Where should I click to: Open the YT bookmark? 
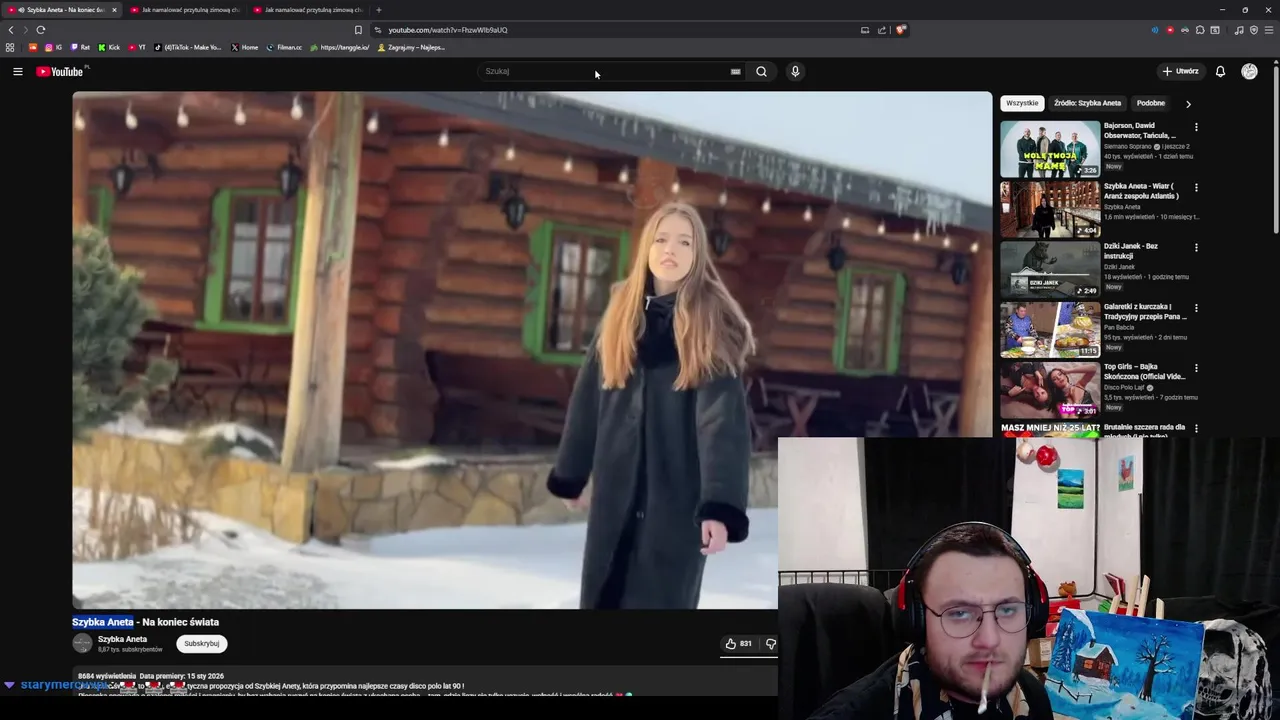click(137, 47)
